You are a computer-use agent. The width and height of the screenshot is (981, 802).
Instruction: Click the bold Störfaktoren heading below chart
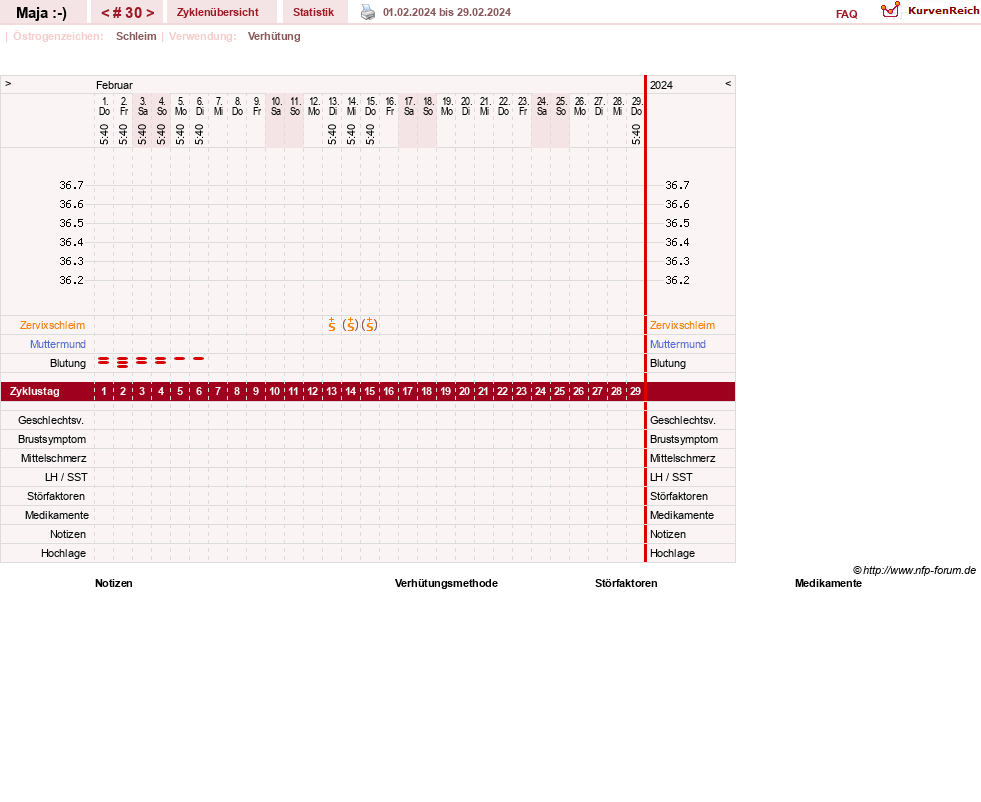(626, 583)
